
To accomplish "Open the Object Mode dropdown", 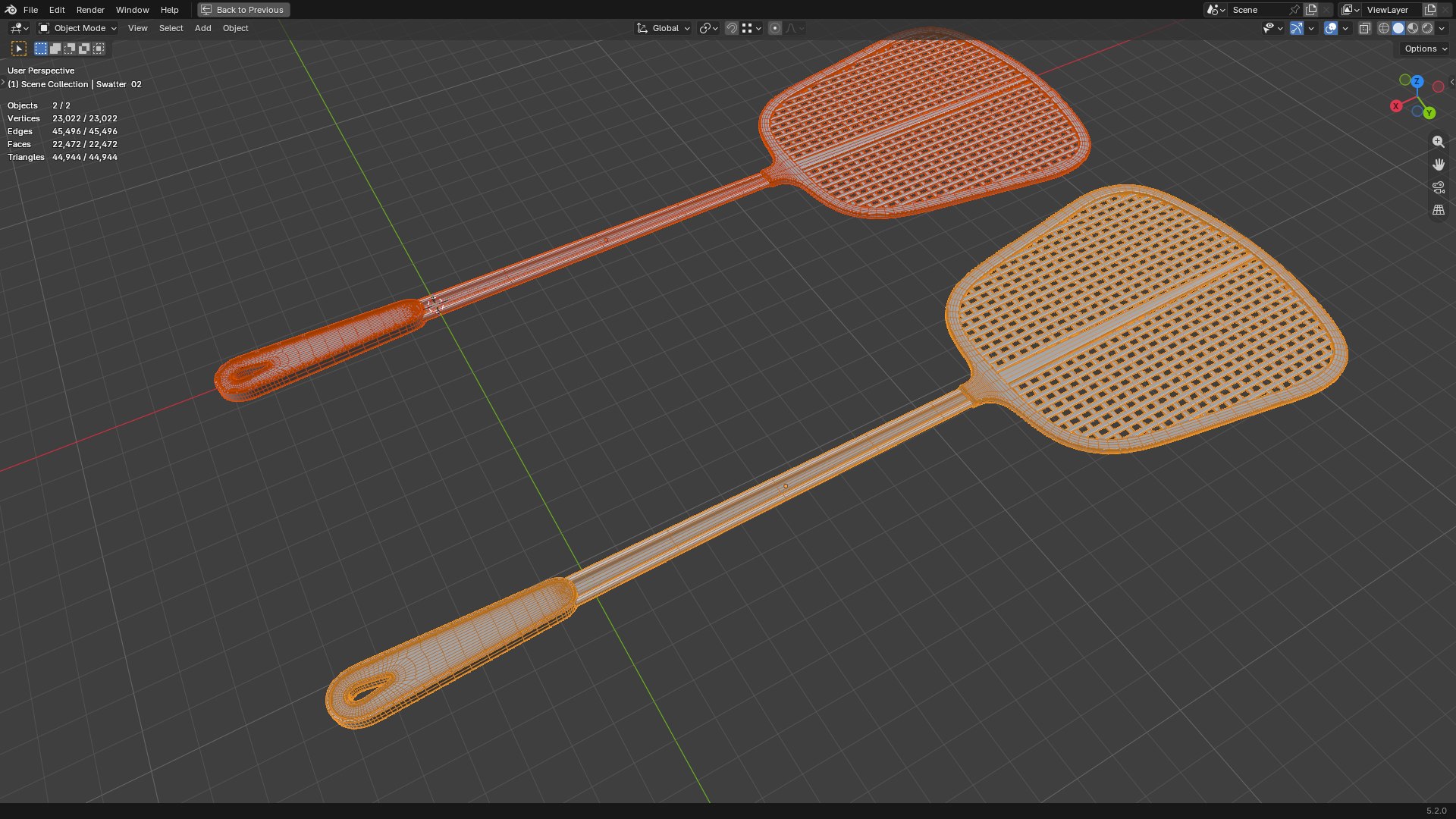I will coord(77,28).
